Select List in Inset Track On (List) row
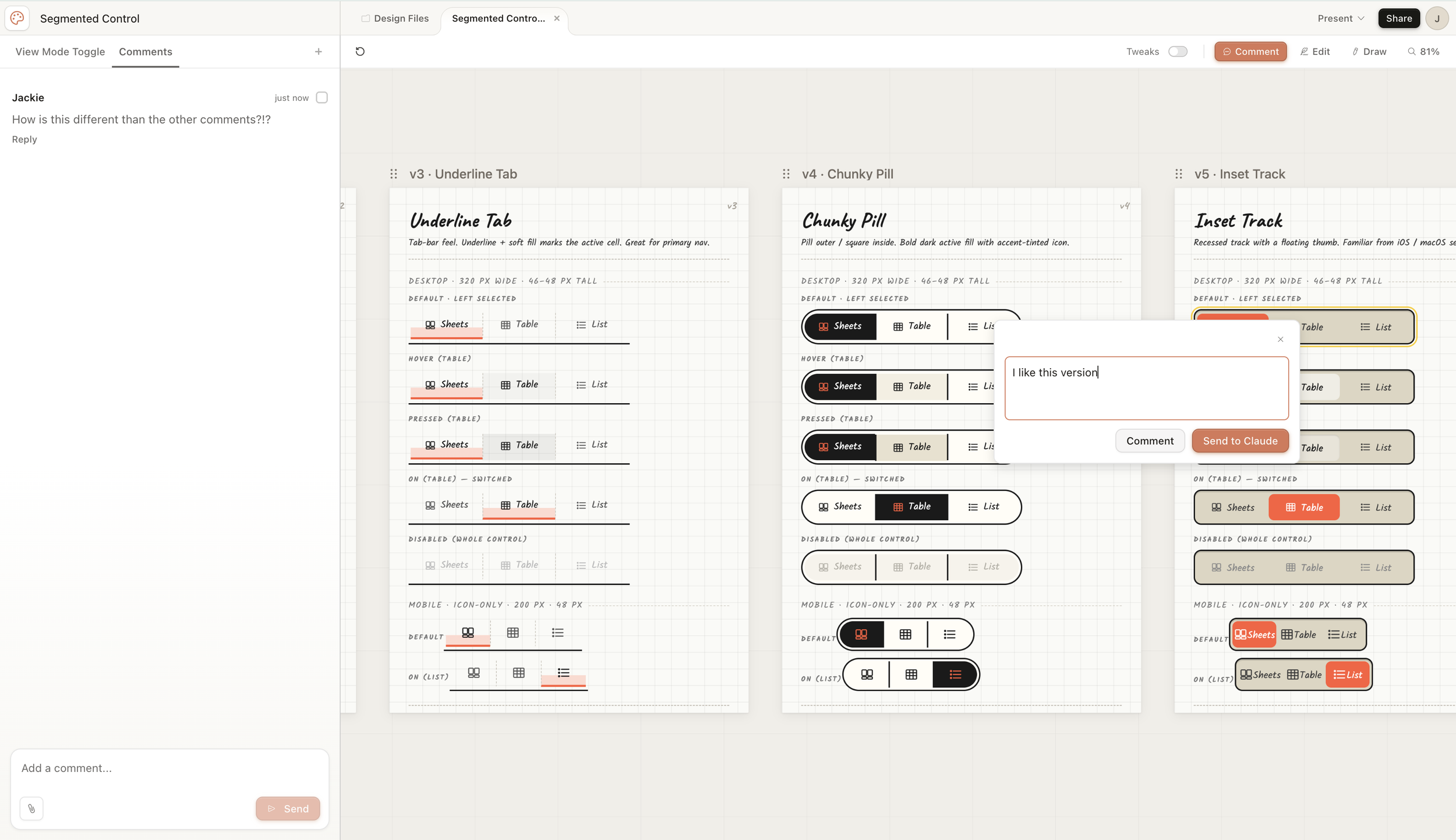The image size is (1456, 840). (1348, 675)
